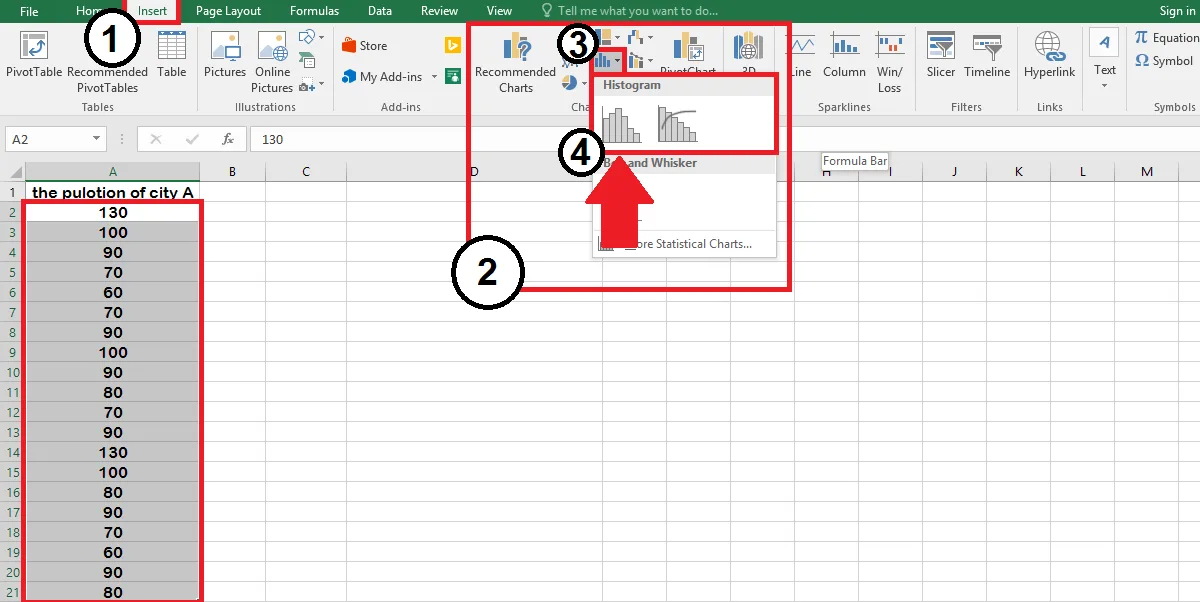Insert a pie or doughnut chart
1200x602 pixels.
click(573, 83)
